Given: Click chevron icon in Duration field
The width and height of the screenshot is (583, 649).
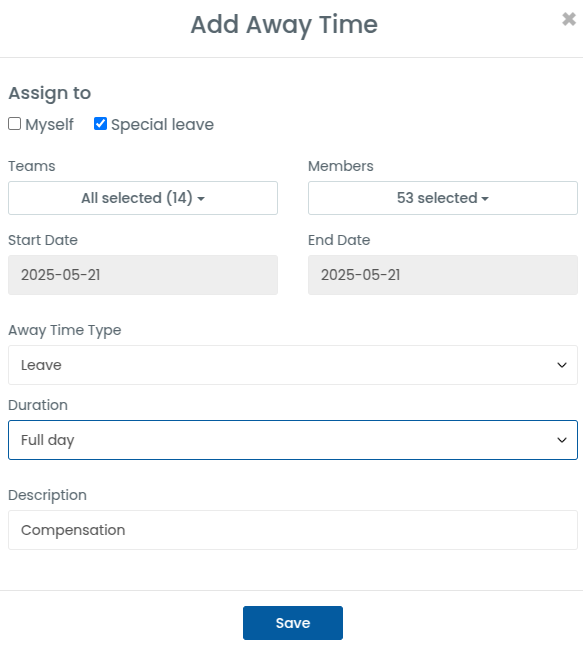Looking at the screenshot, I should point(562,440).
